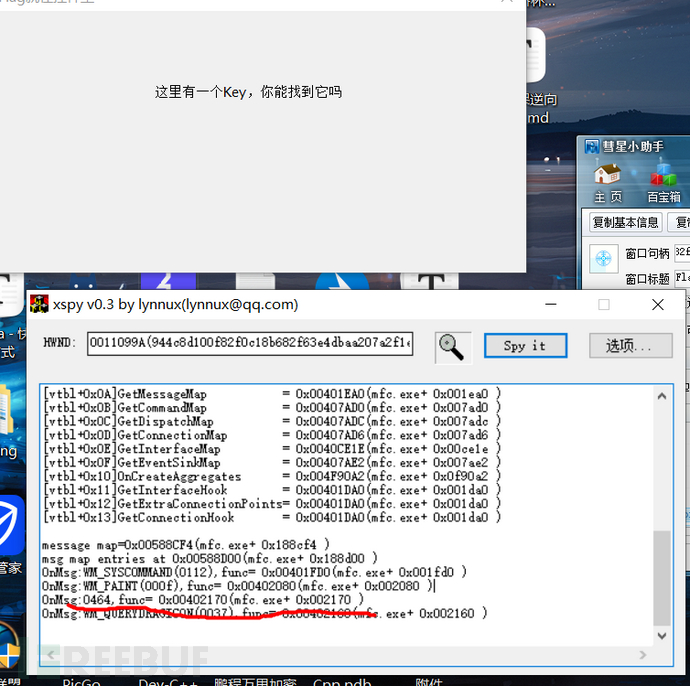Open 主页 home icon in 彗星小助手
This screenshot has height=686, width=690.
tap(608, 183)
